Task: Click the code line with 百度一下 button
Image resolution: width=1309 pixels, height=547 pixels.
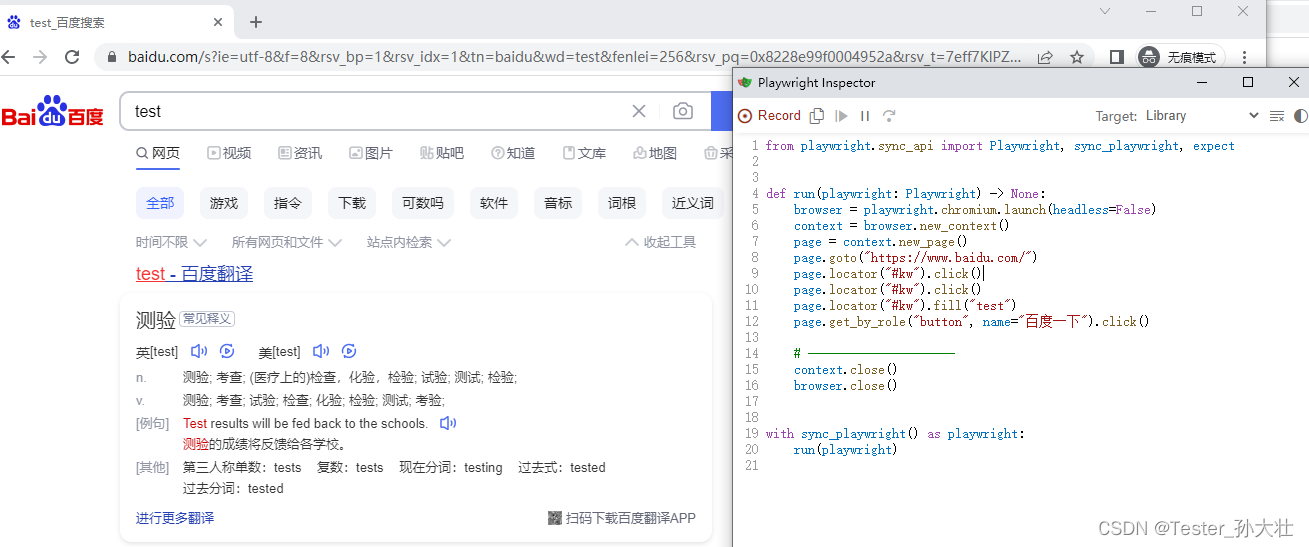Action: click(x=972, y=322)
